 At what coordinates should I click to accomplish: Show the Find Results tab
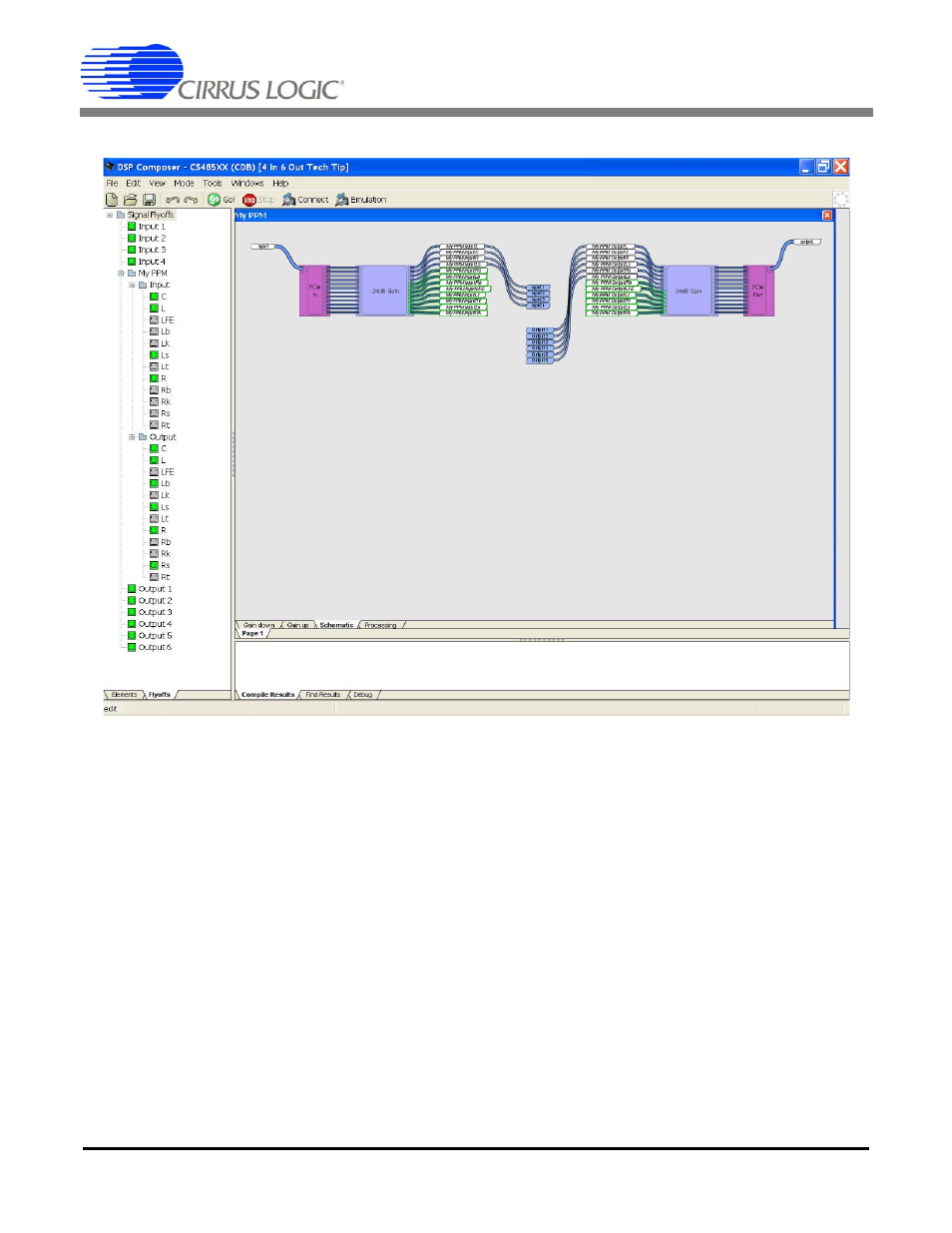click(322, 695)
